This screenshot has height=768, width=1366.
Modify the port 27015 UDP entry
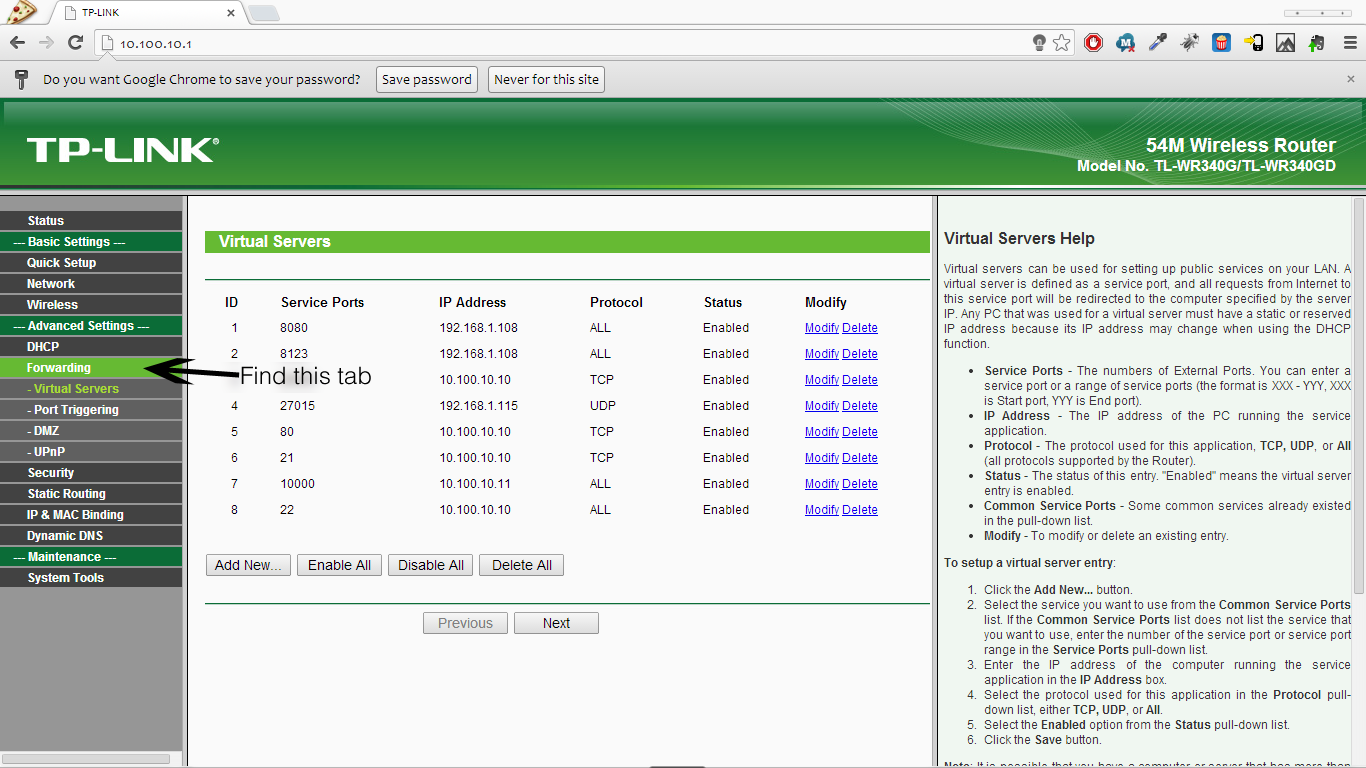point(822,406)
